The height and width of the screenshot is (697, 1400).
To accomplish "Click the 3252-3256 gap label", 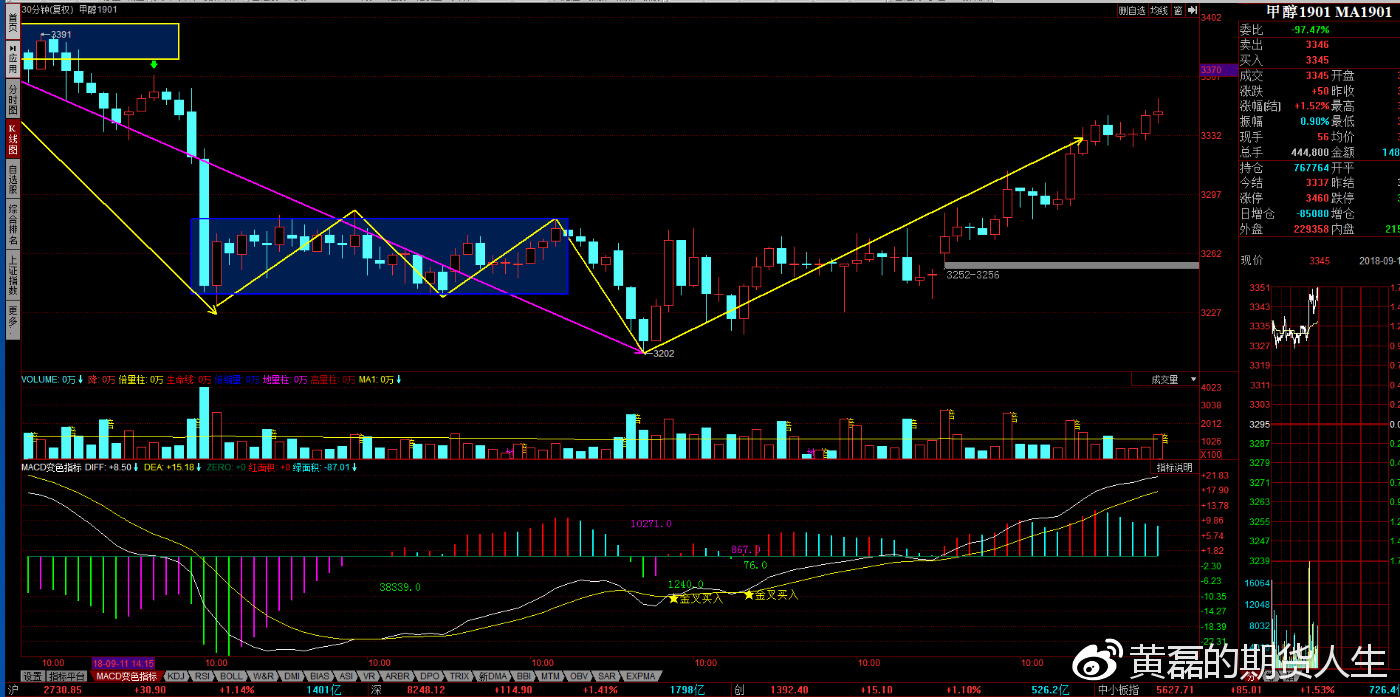I will 972,274.
